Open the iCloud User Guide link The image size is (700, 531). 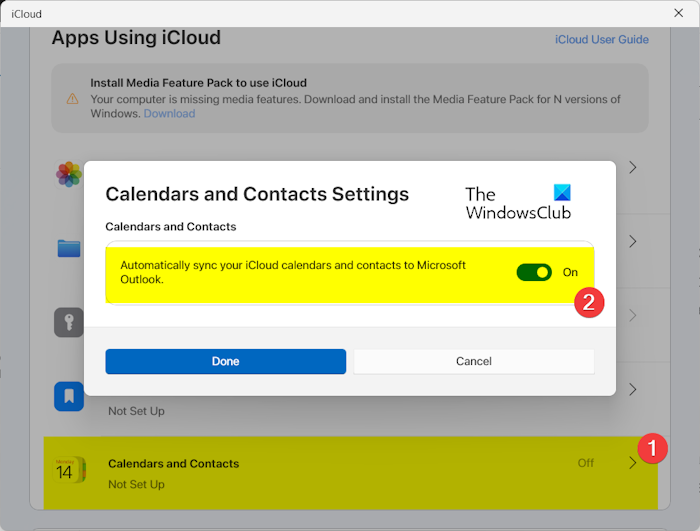coord(601,40)
